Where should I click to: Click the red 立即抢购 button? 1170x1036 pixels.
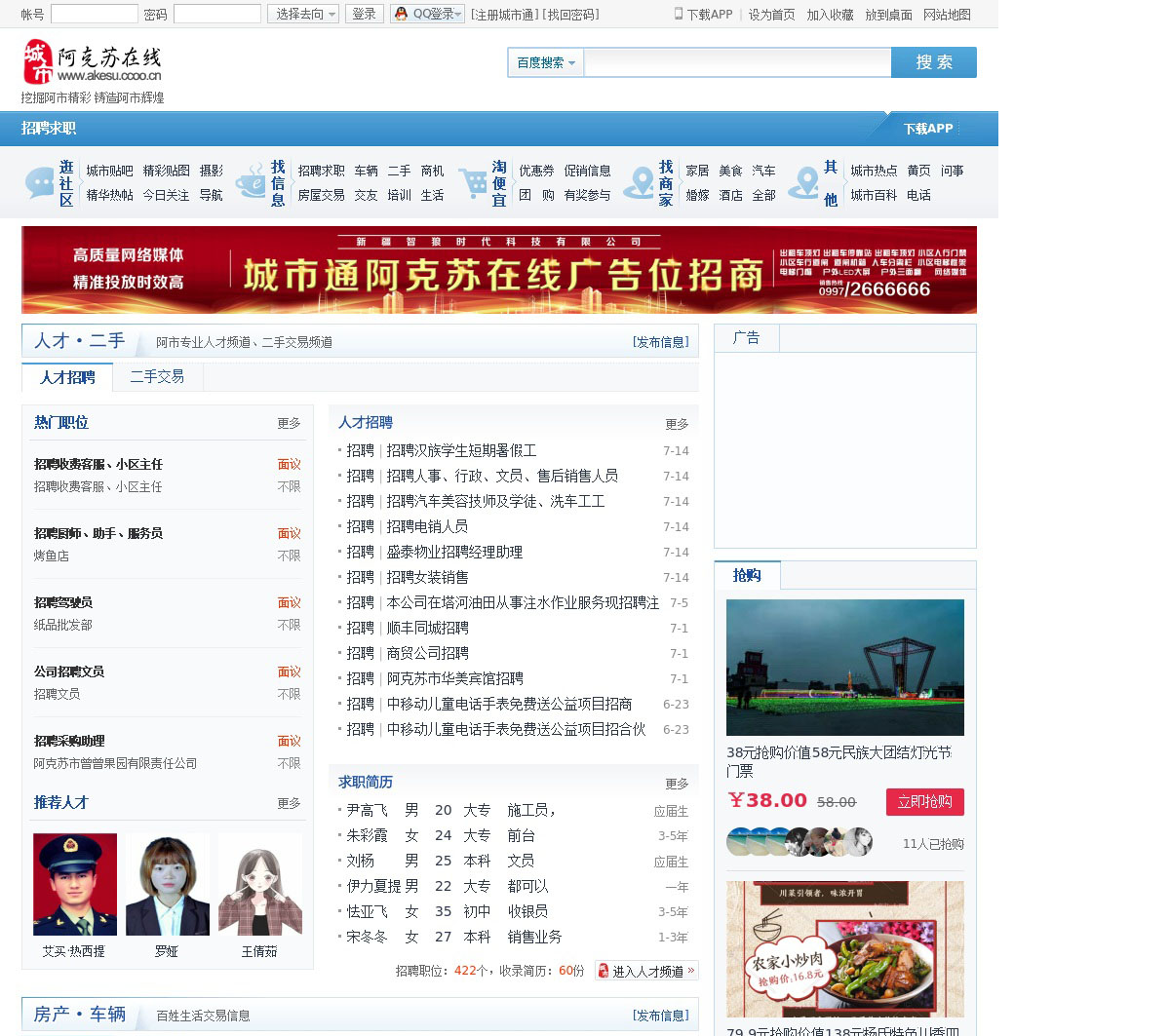tap(924, 801)
